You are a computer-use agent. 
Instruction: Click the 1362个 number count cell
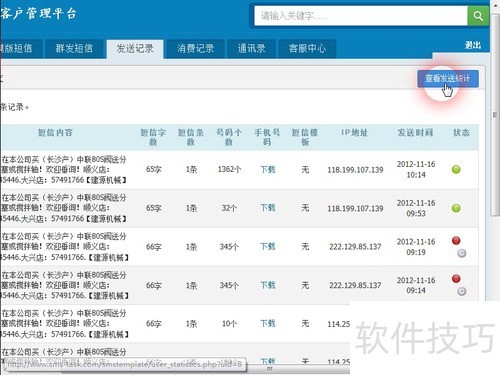[x=229, y=169]
